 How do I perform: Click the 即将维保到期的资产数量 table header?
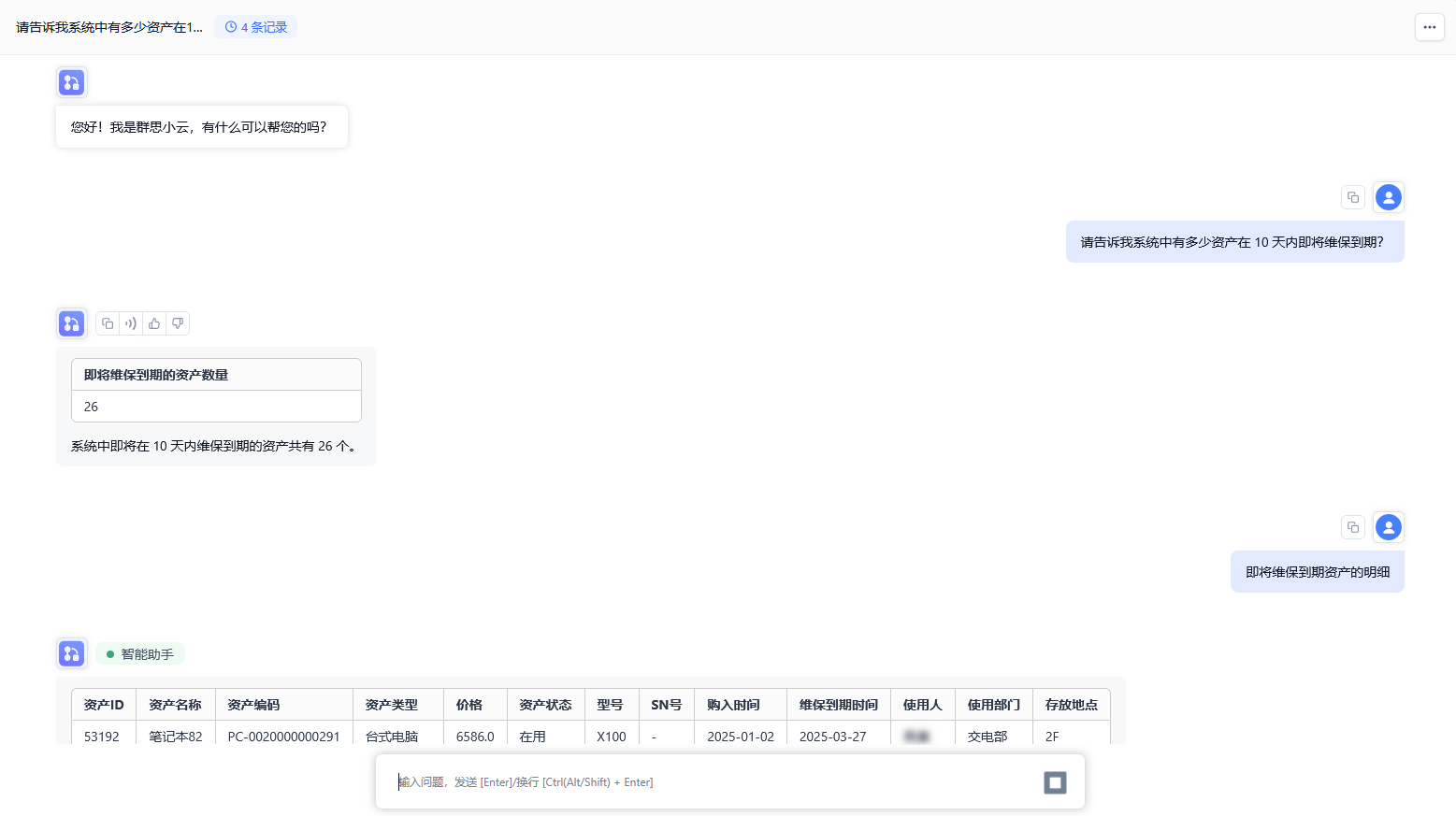click(x=156, y=375)
